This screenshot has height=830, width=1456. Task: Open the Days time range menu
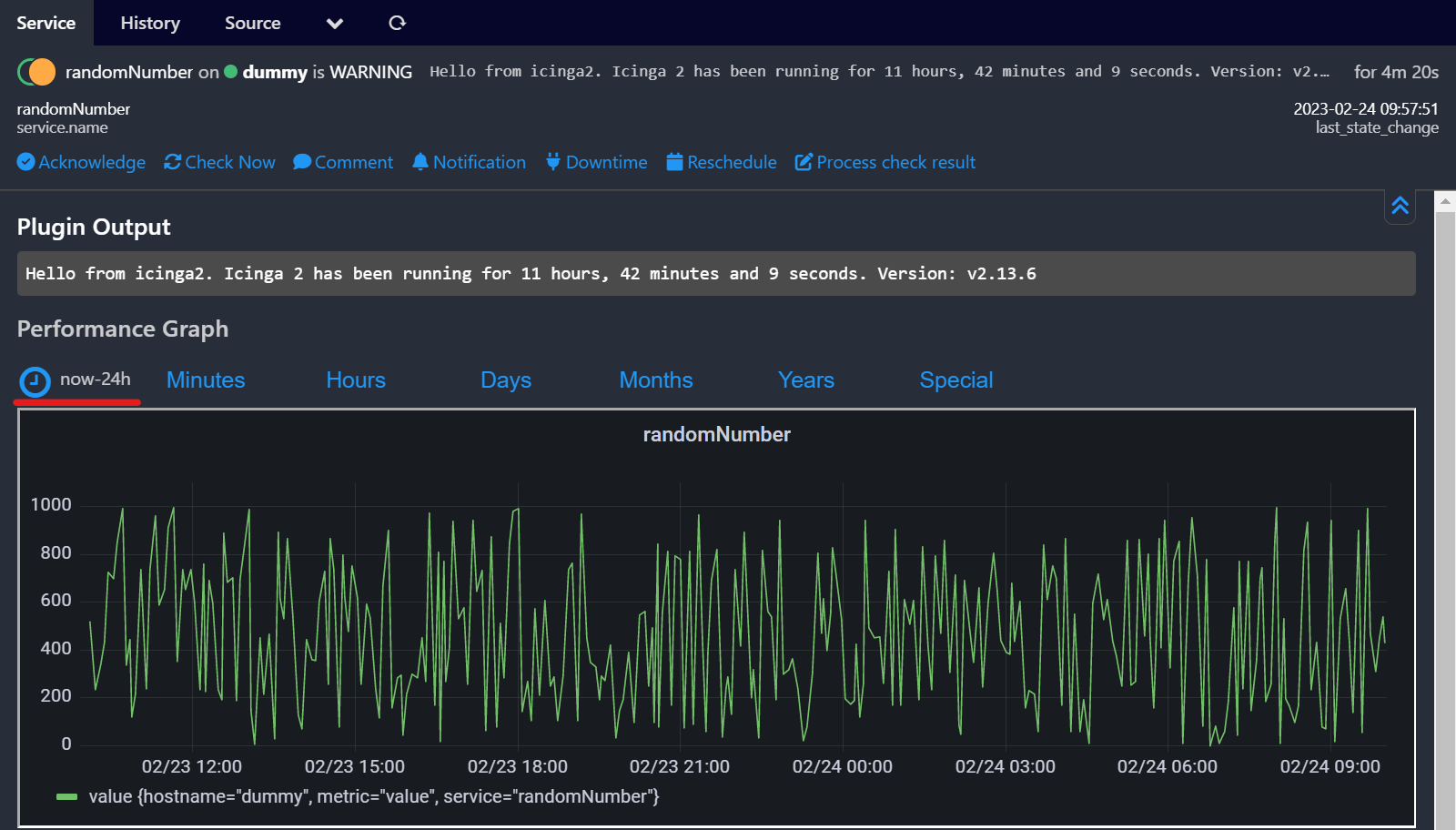coord(506,380)
